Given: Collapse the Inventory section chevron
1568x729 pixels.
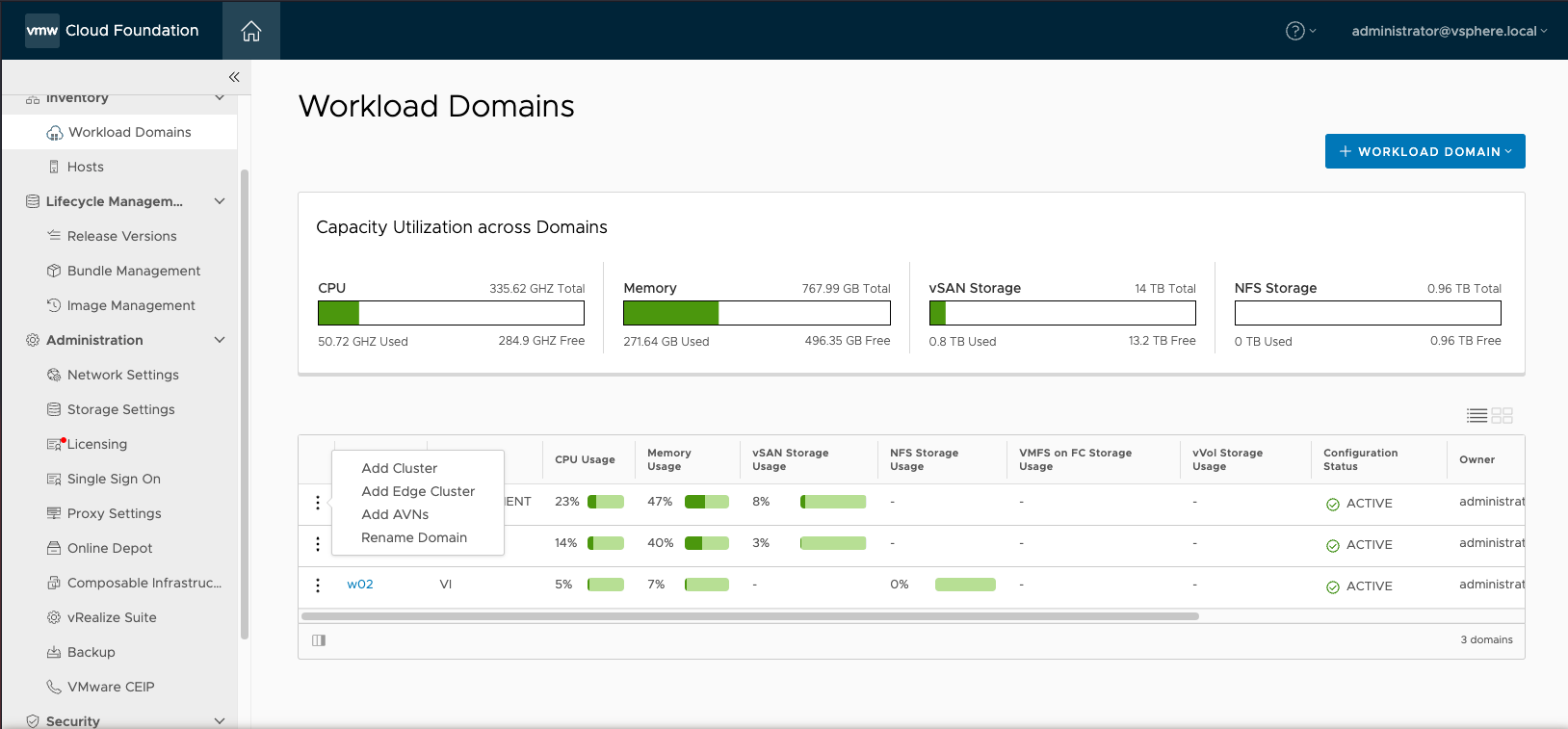Looking at the screenshot, I should 220,97.
